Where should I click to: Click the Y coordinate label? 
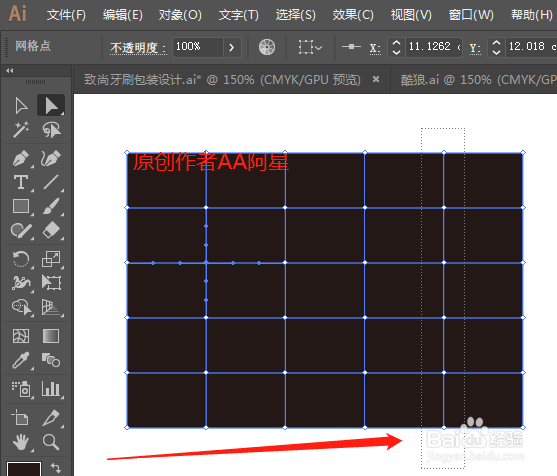(475, 48)
